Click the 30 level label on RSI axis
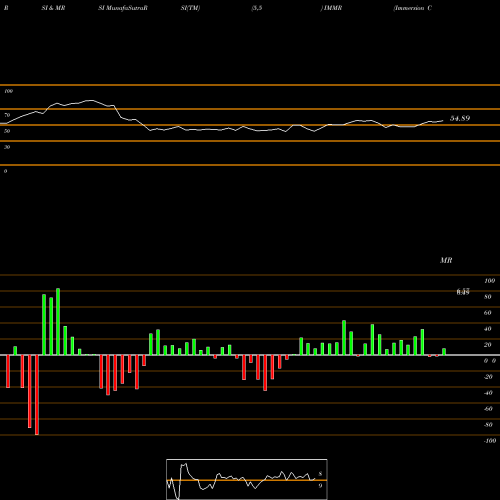This screenshot has height=500, width=500. click(x=7, y=147)
